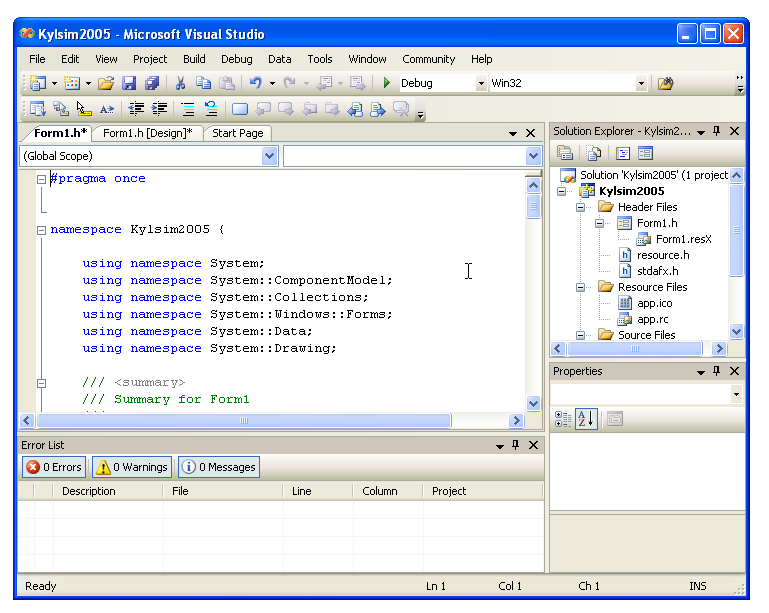Open the File menu
Viewport: 769px width, 613px height.
pyautogui.click(x=37, y=59)
